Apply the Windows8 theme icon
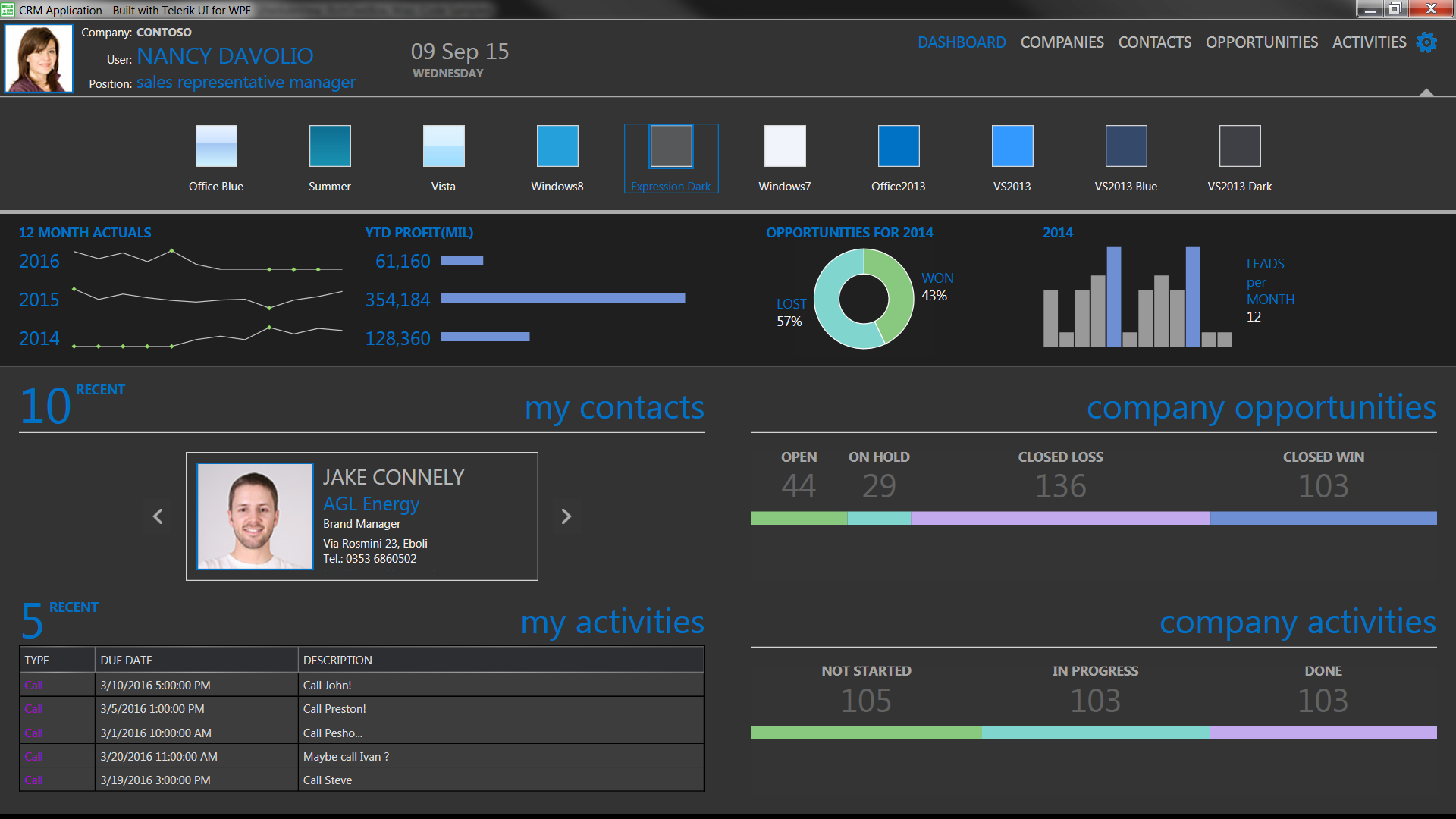 click(x=557, y=146)
